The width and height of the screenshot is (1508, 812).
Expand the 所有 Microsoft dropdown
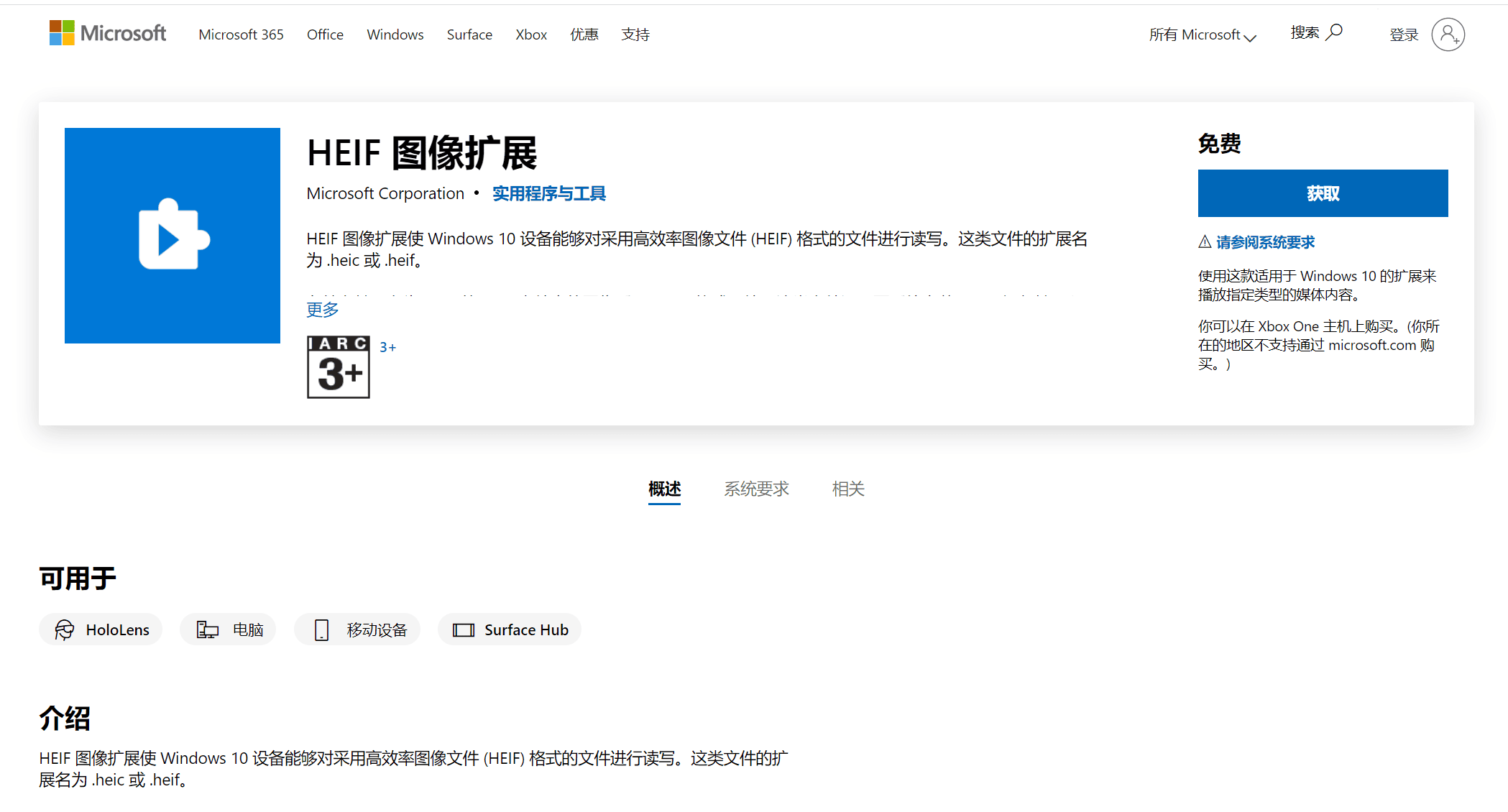click(1202, 34)
